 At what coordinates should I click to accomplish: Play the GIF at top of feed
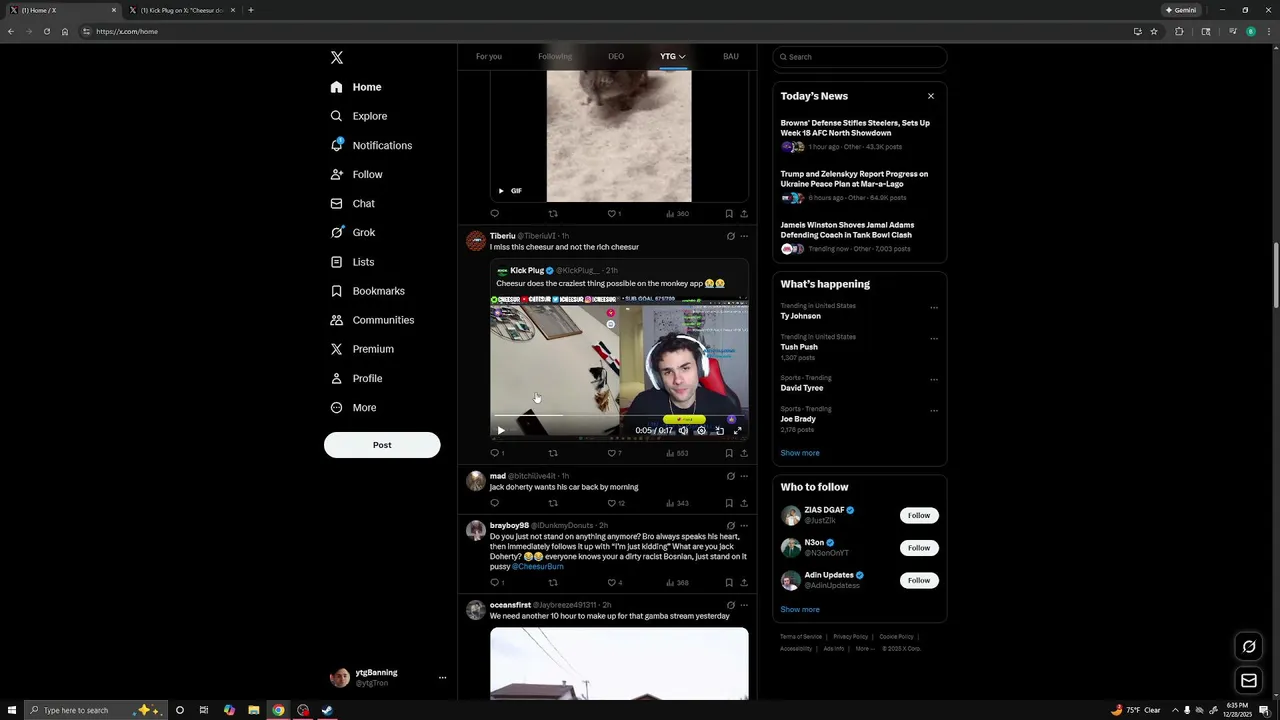[501, 191]
